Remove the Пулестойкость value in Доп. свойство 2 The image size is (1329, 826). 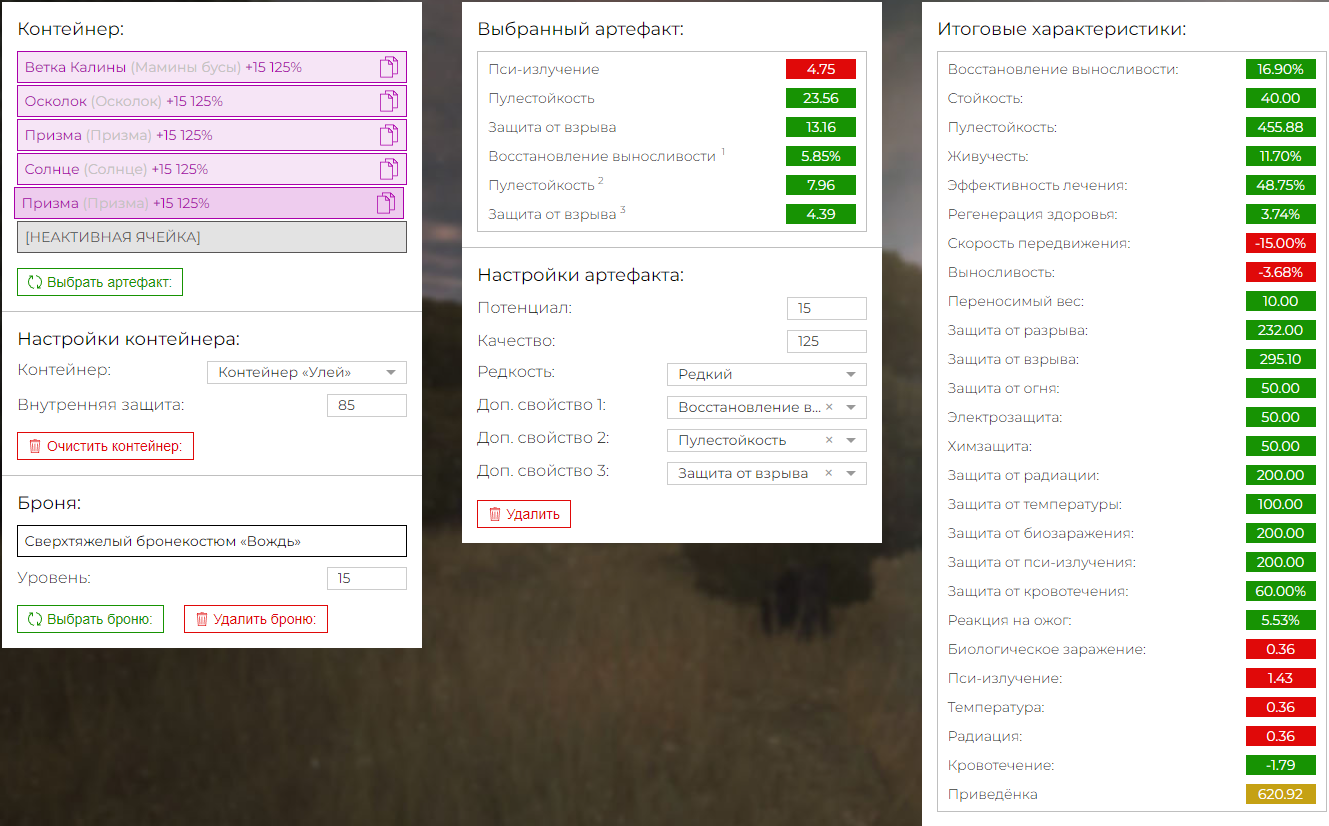829,440
